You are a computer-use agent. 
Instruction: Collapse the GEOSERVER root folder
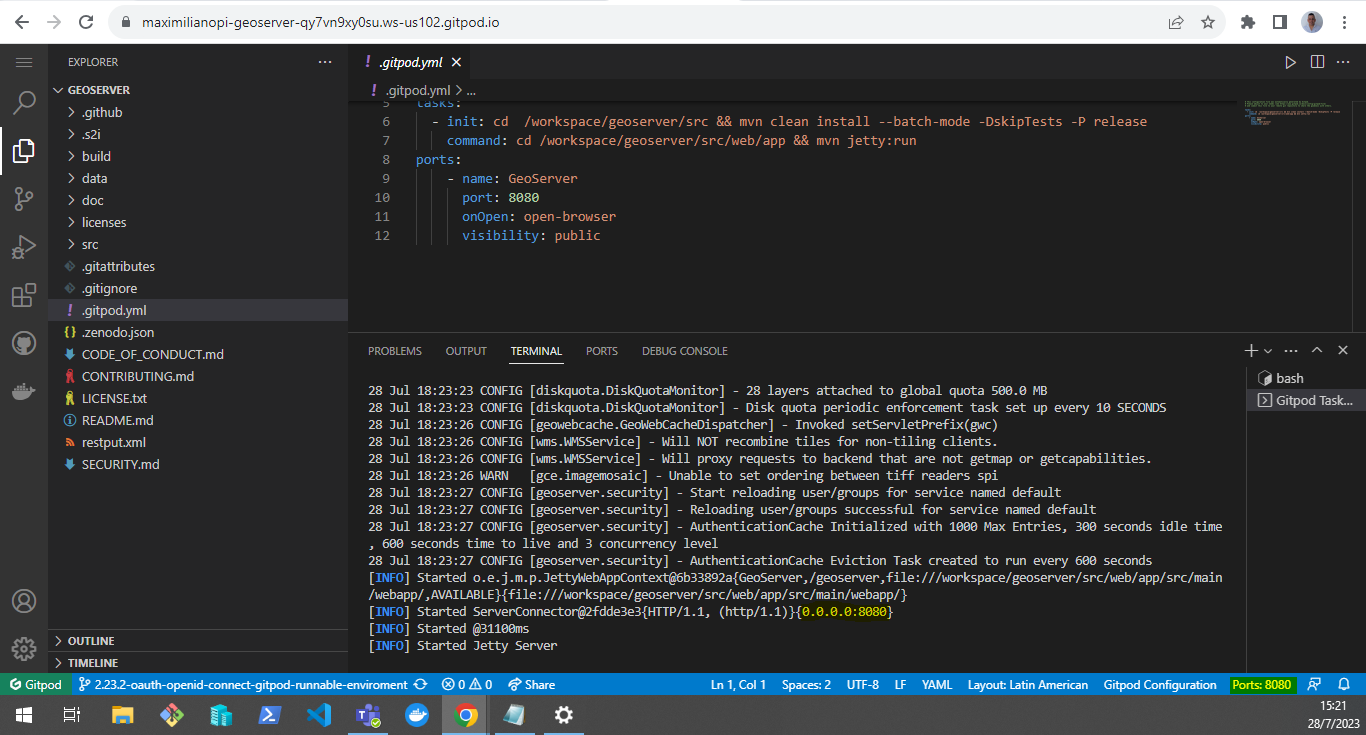coord(198,90)
